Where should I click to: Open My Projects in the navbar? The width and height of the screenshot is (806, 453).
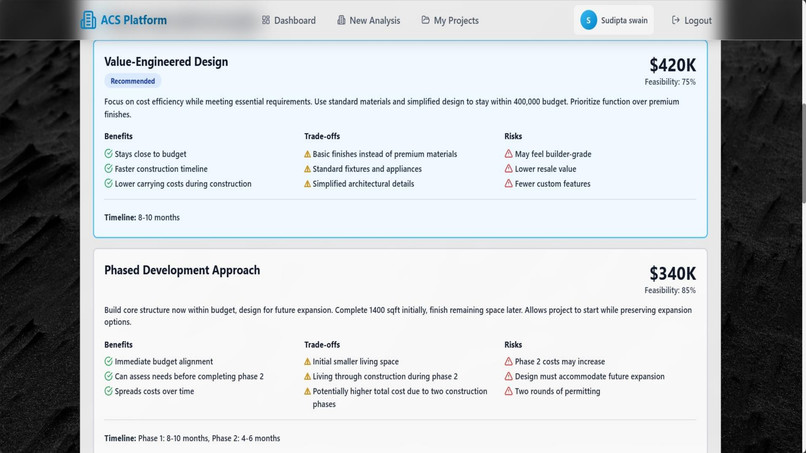point(450,21)
